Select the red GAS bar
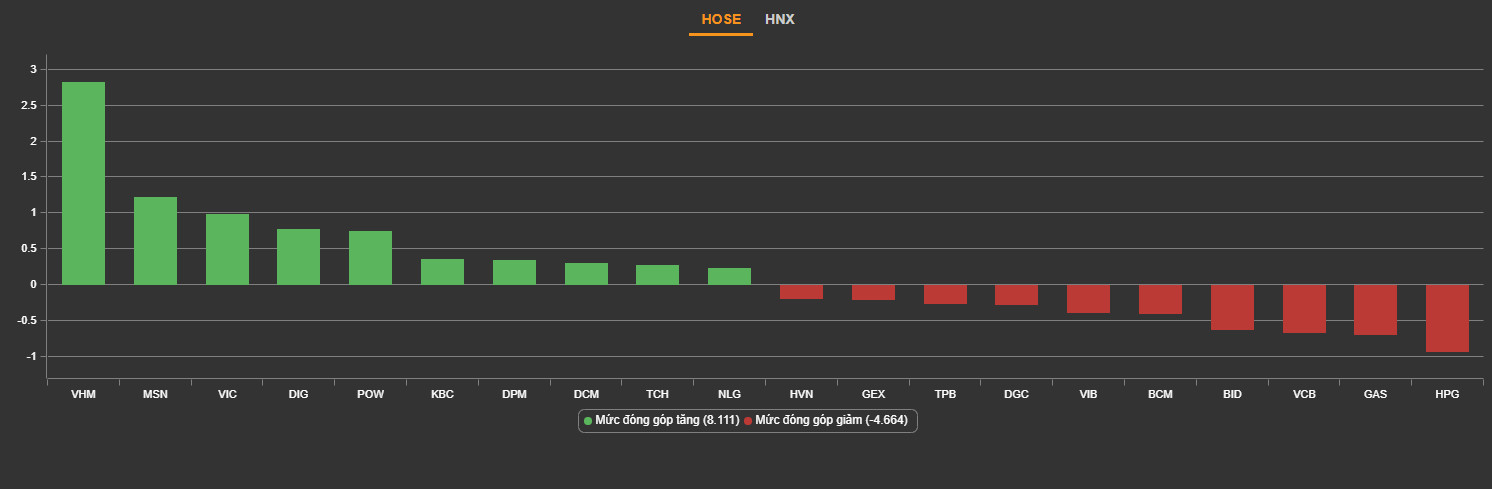 [1375, 310]
